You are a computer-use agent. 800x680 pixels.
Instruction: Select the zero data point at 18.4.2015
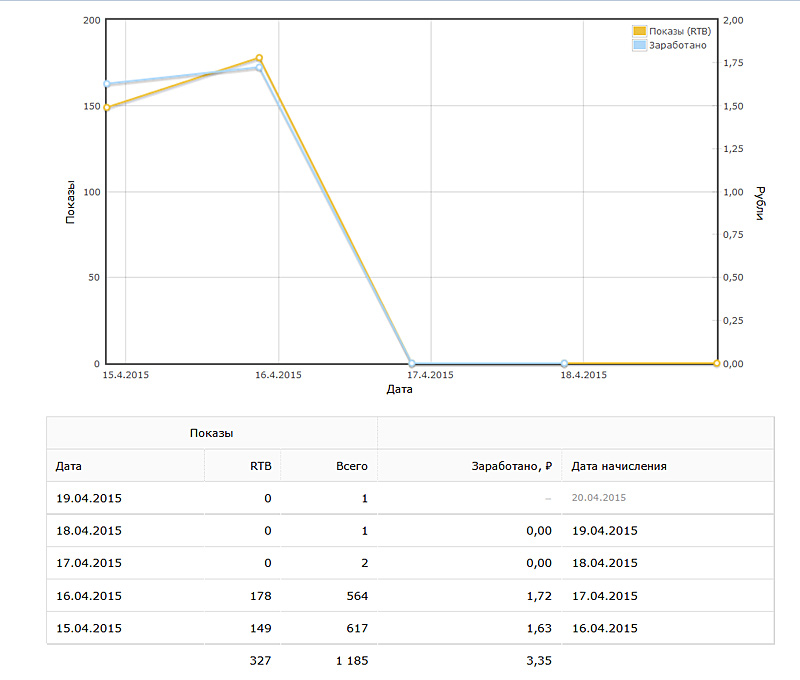point(564,363)
